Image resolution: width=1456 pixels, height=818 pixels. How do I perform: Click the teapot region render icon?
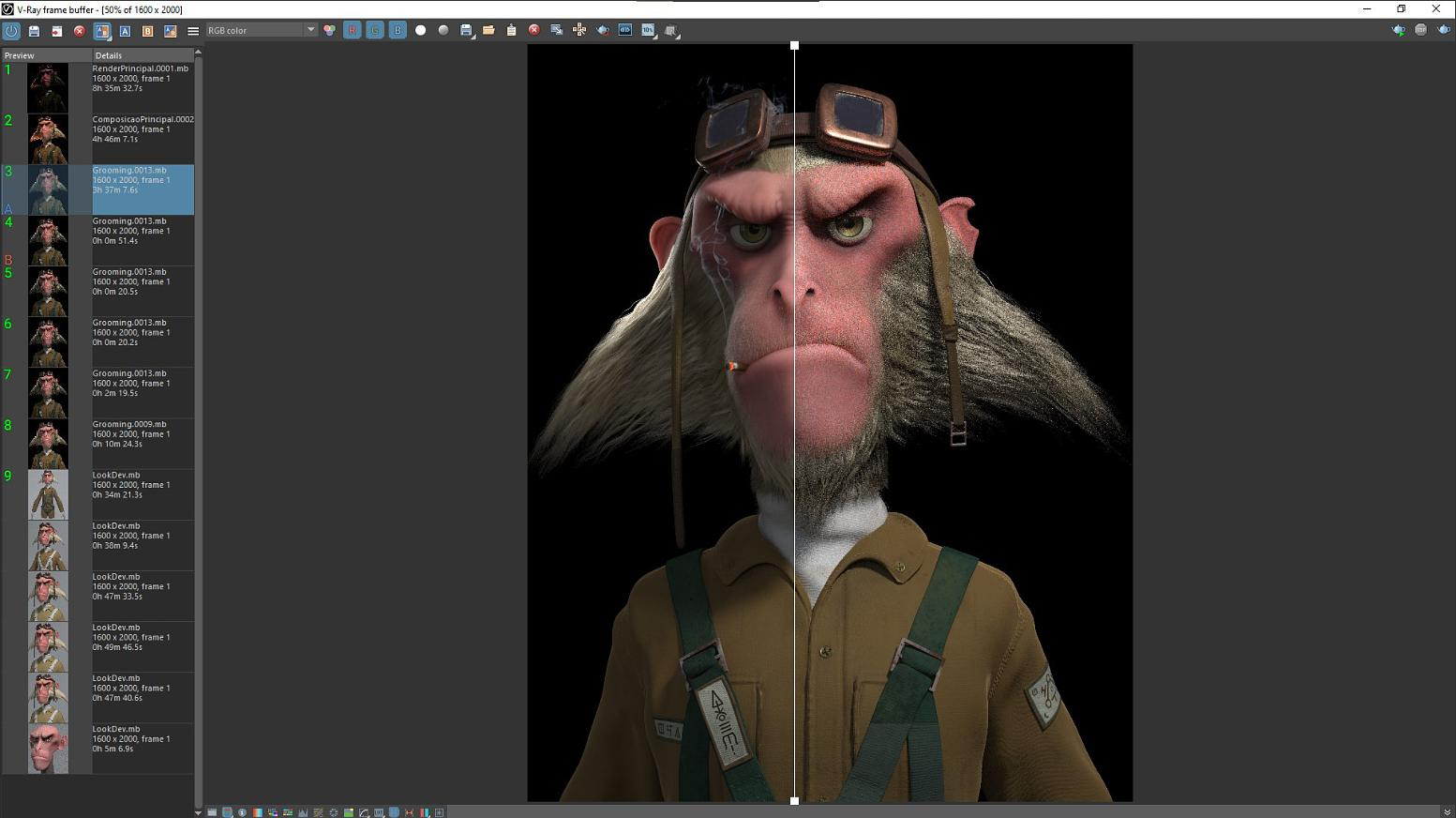coord(603,30)
